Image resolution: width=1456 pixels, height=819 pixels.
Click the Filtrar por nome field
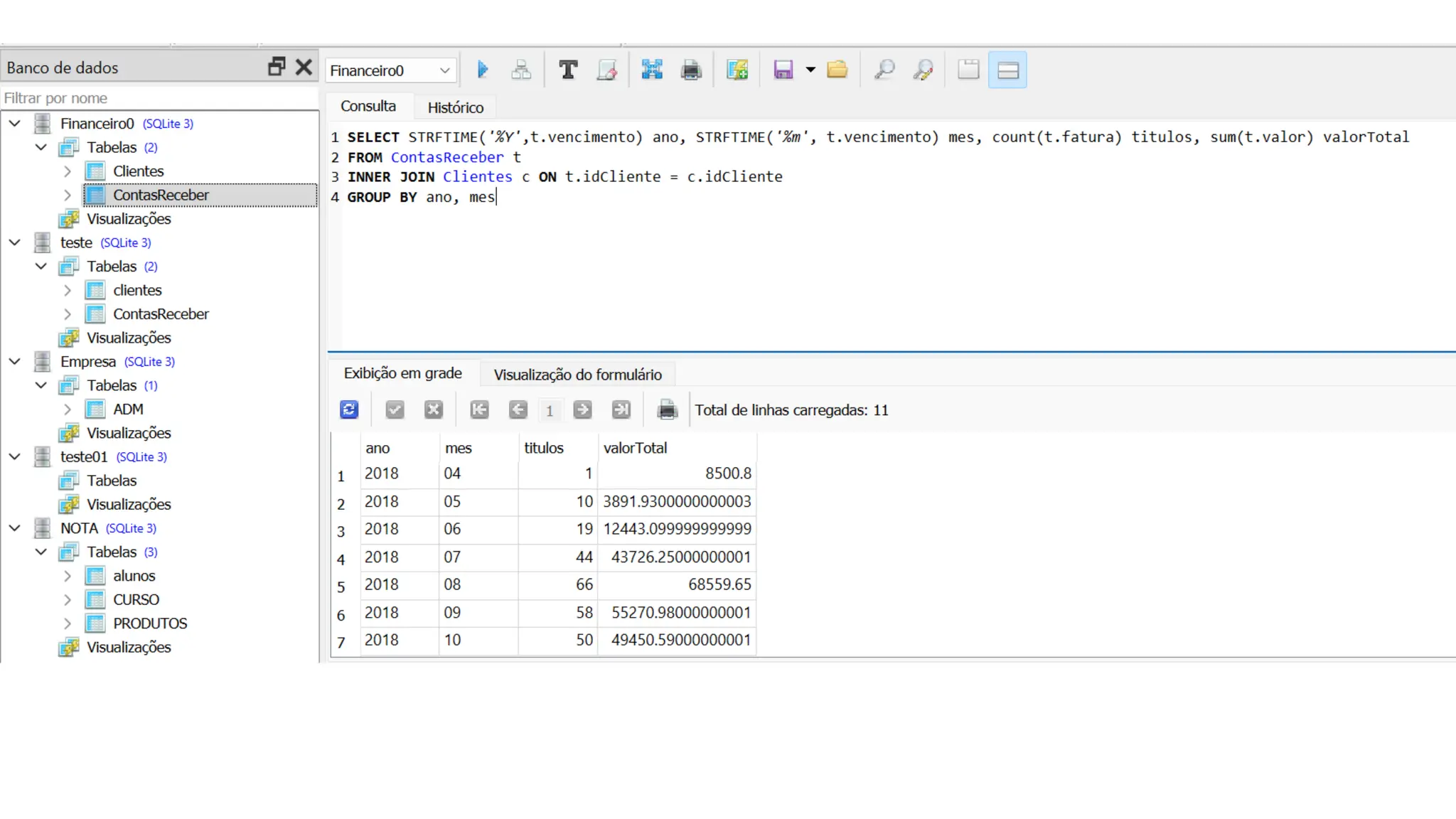coord(159,98)
